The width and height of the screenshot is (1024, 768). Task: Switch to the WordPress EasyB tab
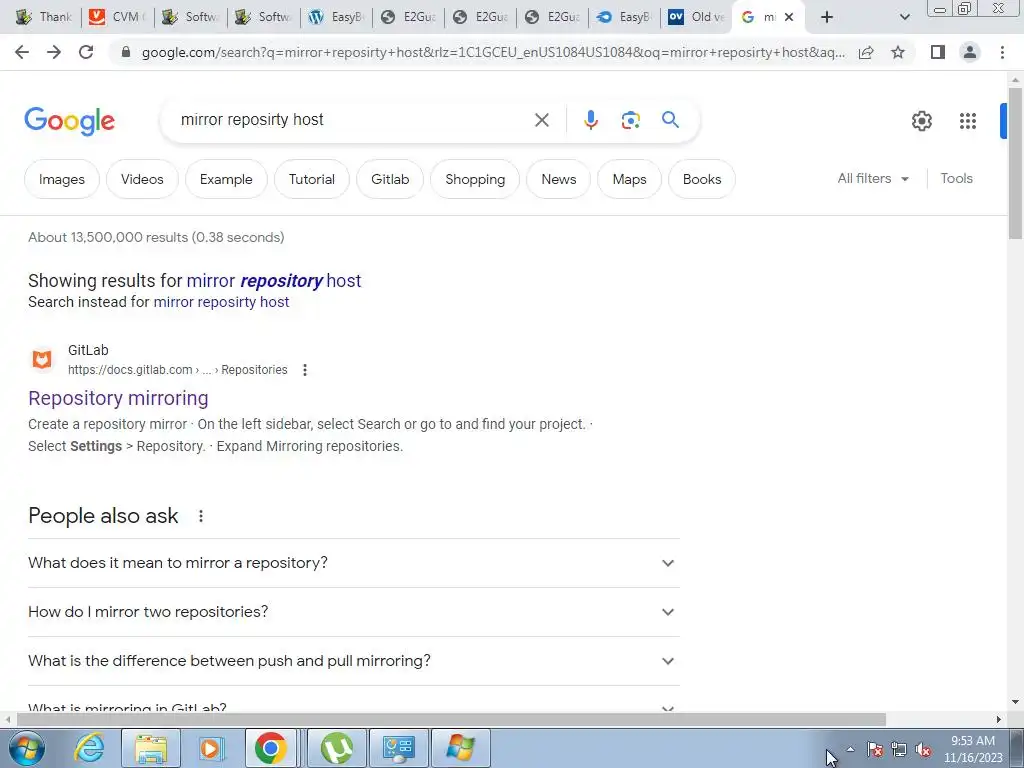tap(336, 17)
